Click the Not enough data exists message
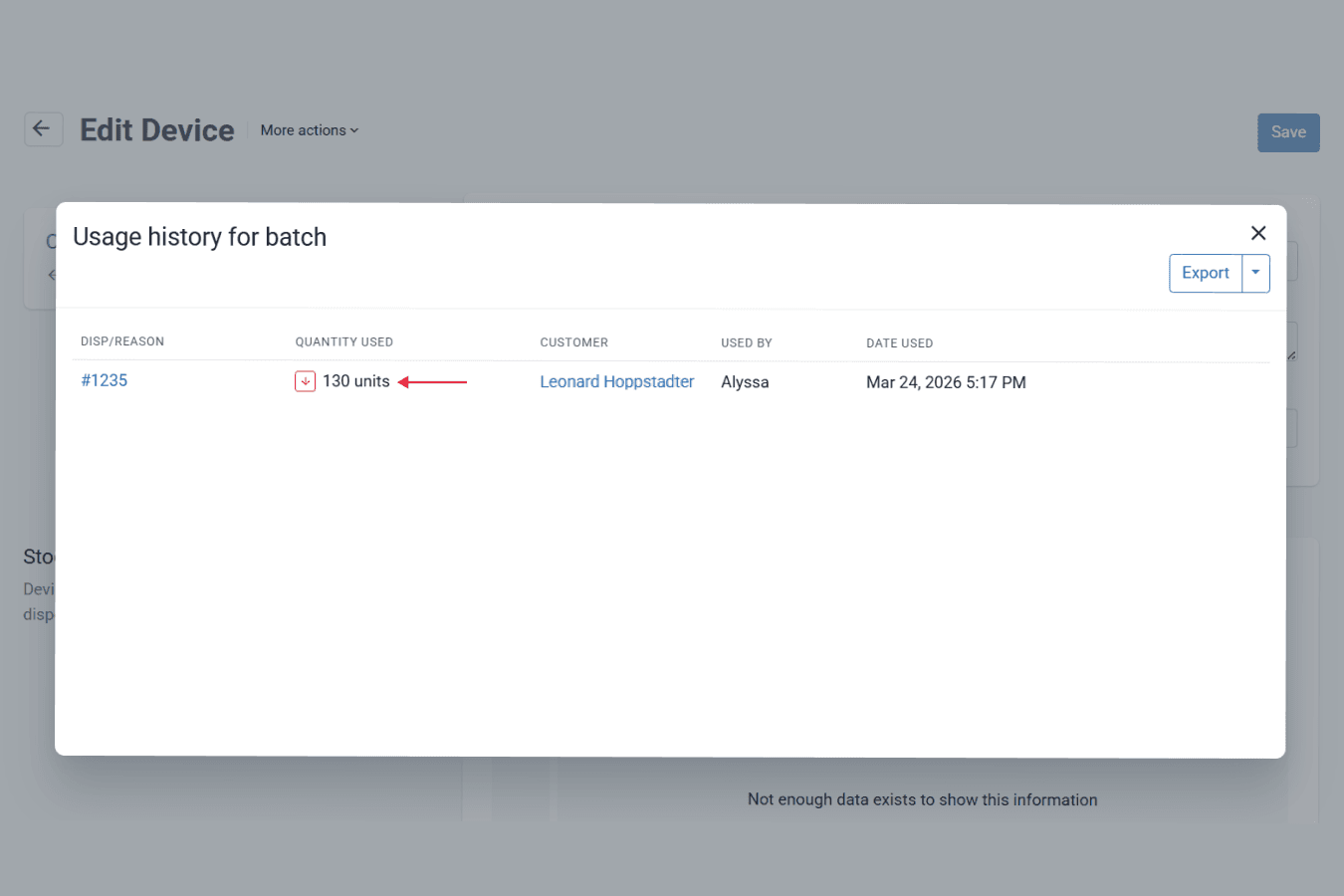 (x=922, y=799)
